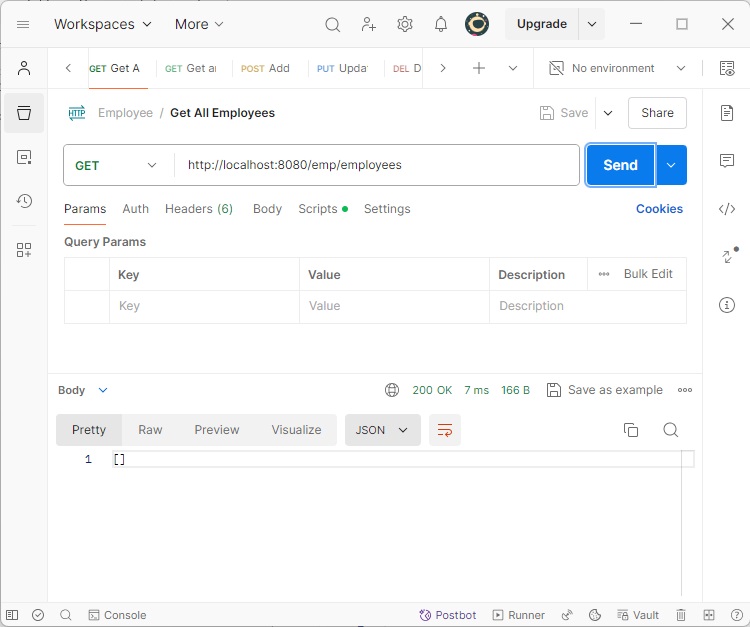Open the No environment dropdown
The image size is (750, 627).
coord(617,68)
